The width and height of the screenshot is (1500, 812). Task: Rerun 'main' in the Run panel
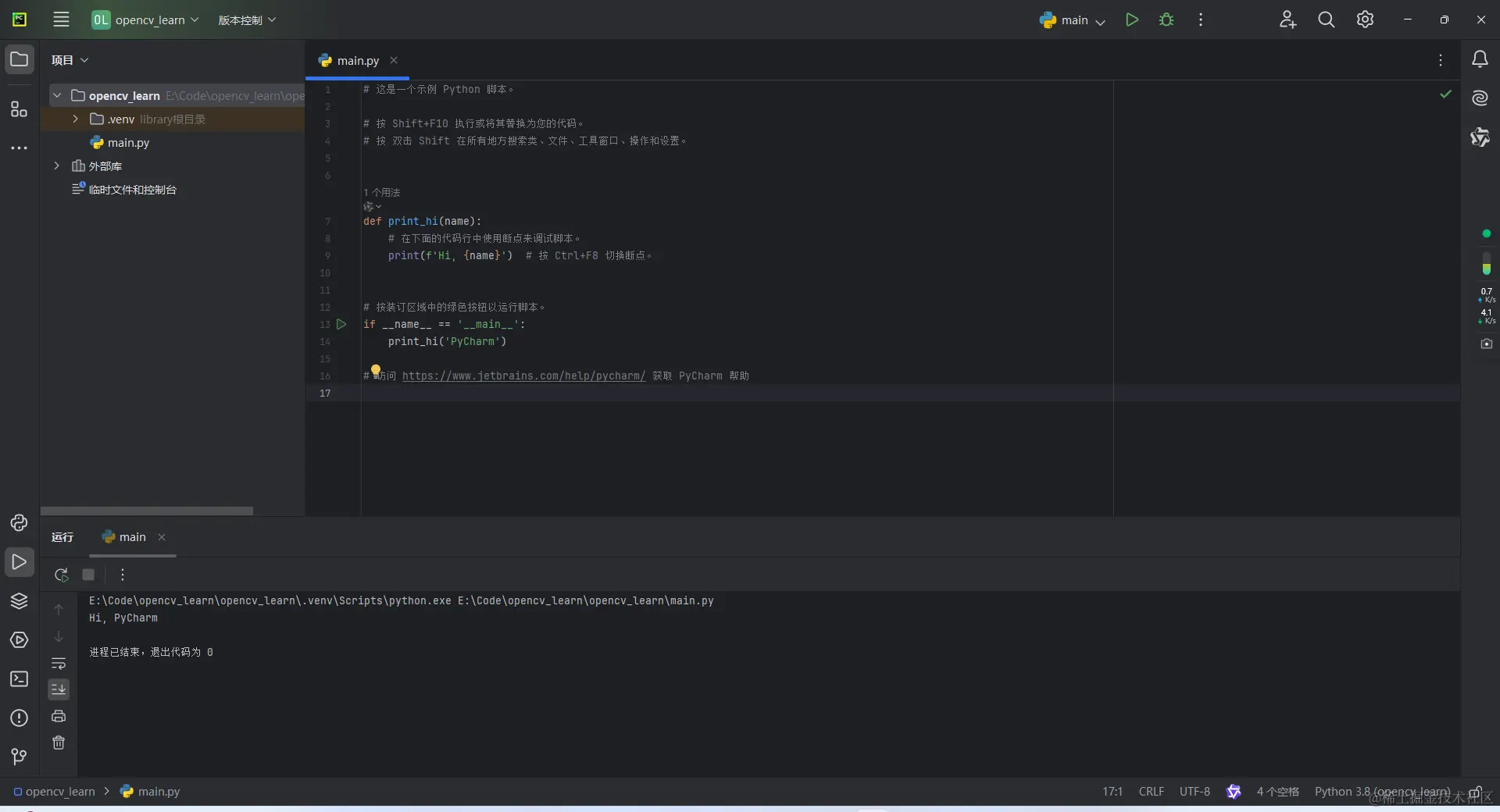(61, 575)
